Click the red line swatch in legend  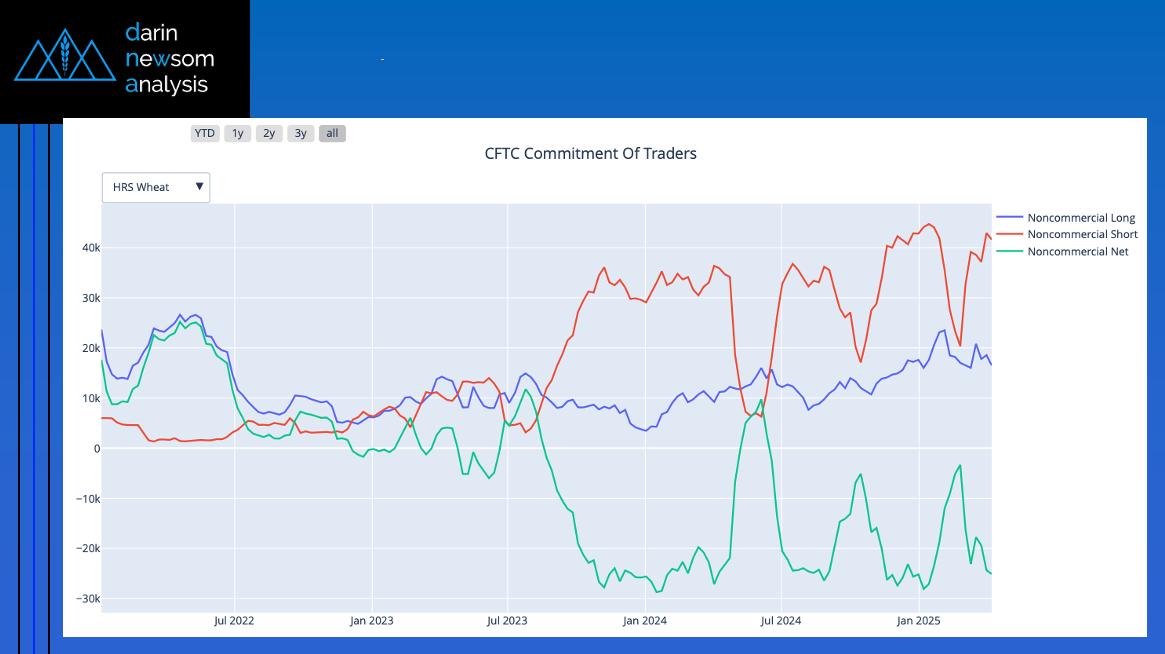point(1009,235)
